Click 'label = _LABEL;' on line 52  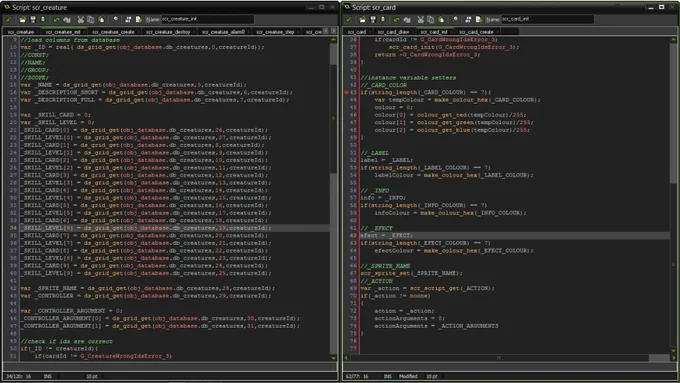point(387,160)
